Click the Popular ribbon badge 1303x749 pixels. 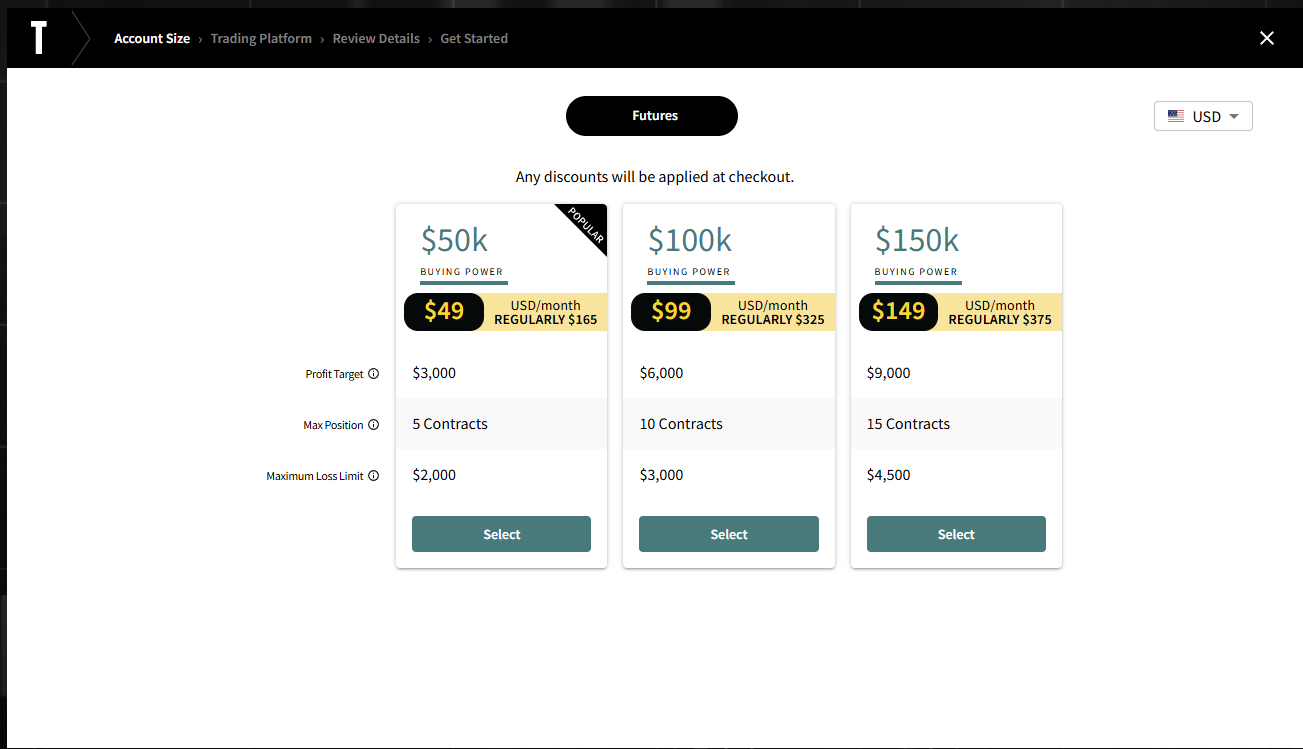click(585, 225)
